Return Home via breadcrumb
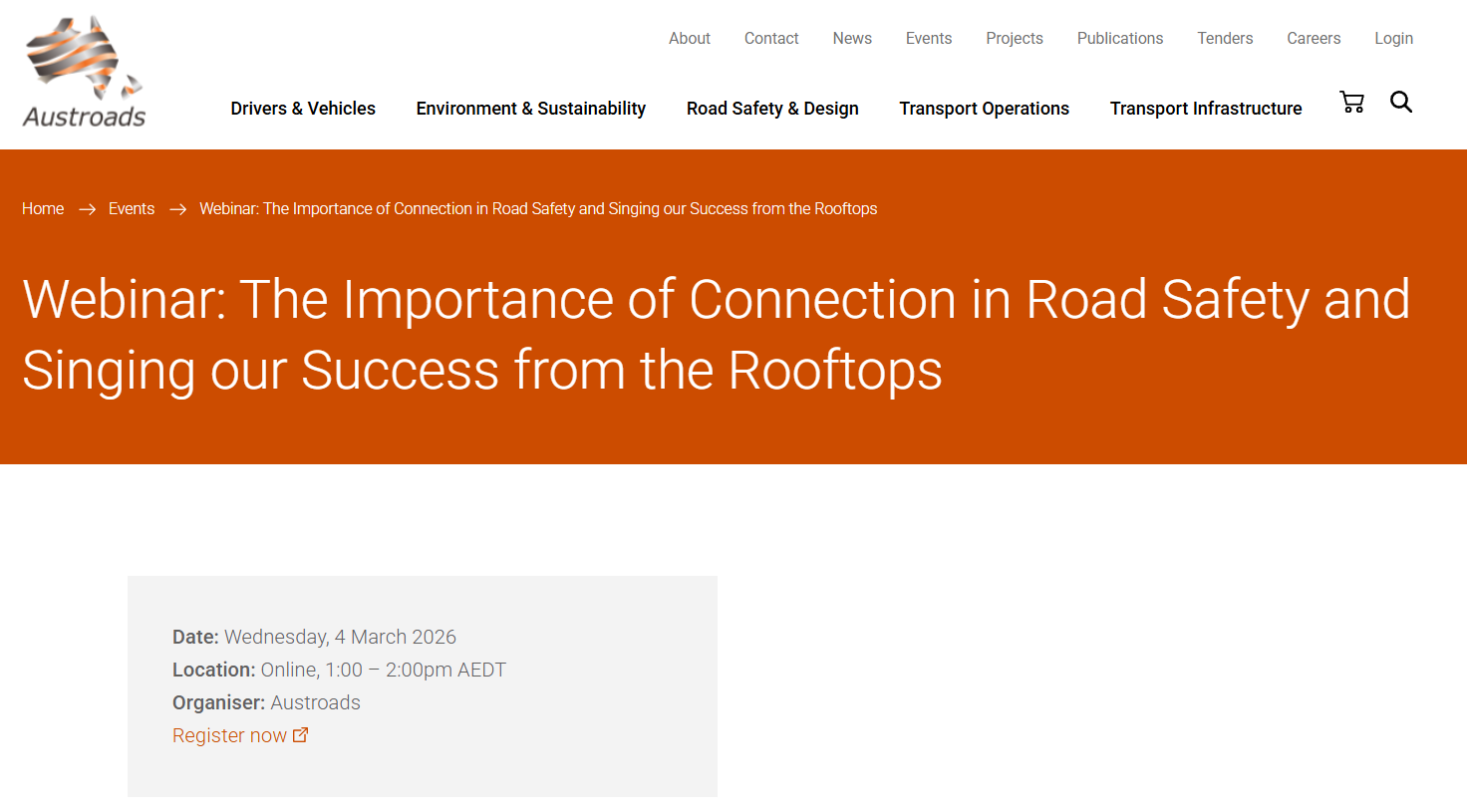Image resolution: width=1467 pixels, height=812 pixels. [x=43, y=209]
